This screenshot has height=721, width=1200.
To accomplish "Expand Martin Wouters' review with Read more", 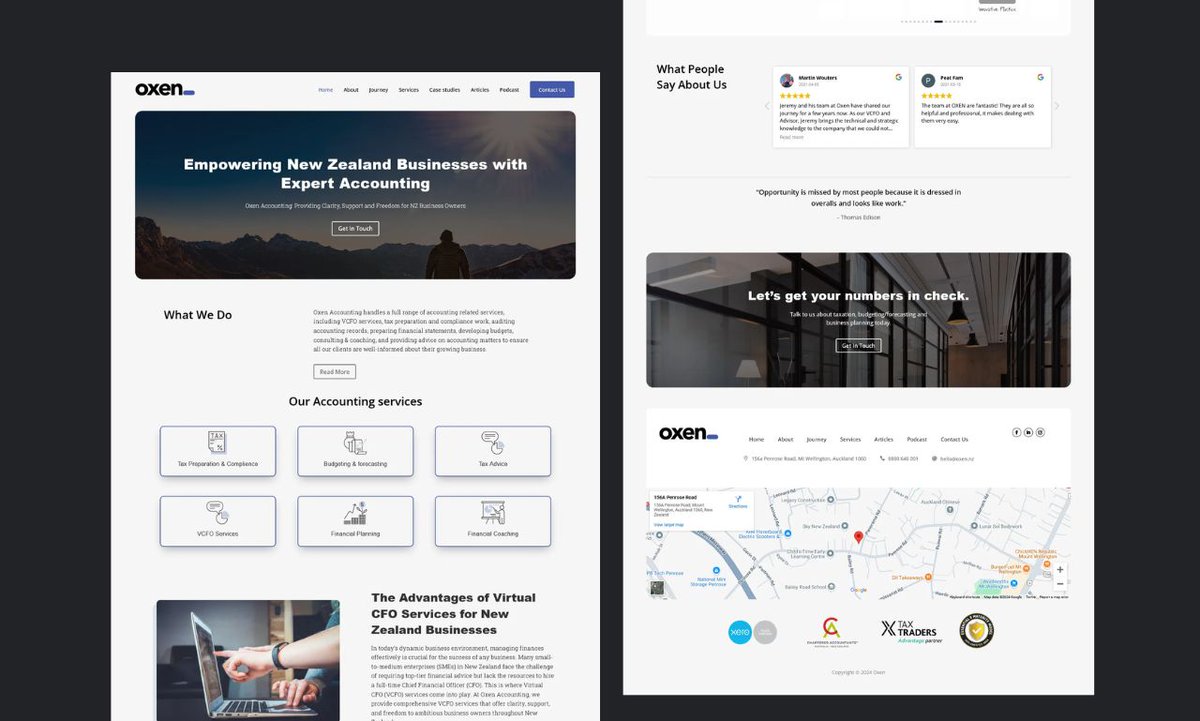I will click(791, 137).
